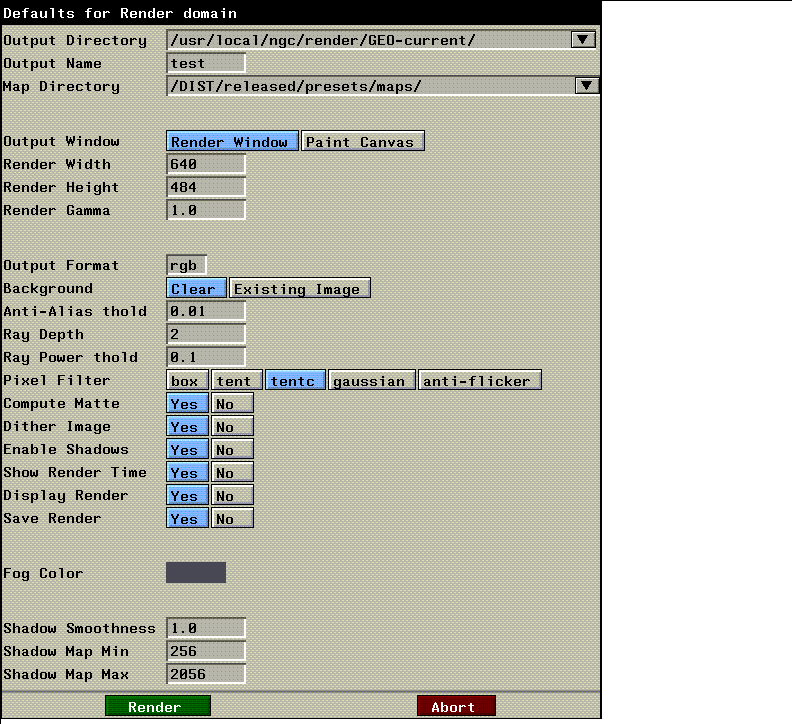This screenshot has width=792, height=724.
Task: Set Dither Image to Yes
Action: click(x=187, y=426)
